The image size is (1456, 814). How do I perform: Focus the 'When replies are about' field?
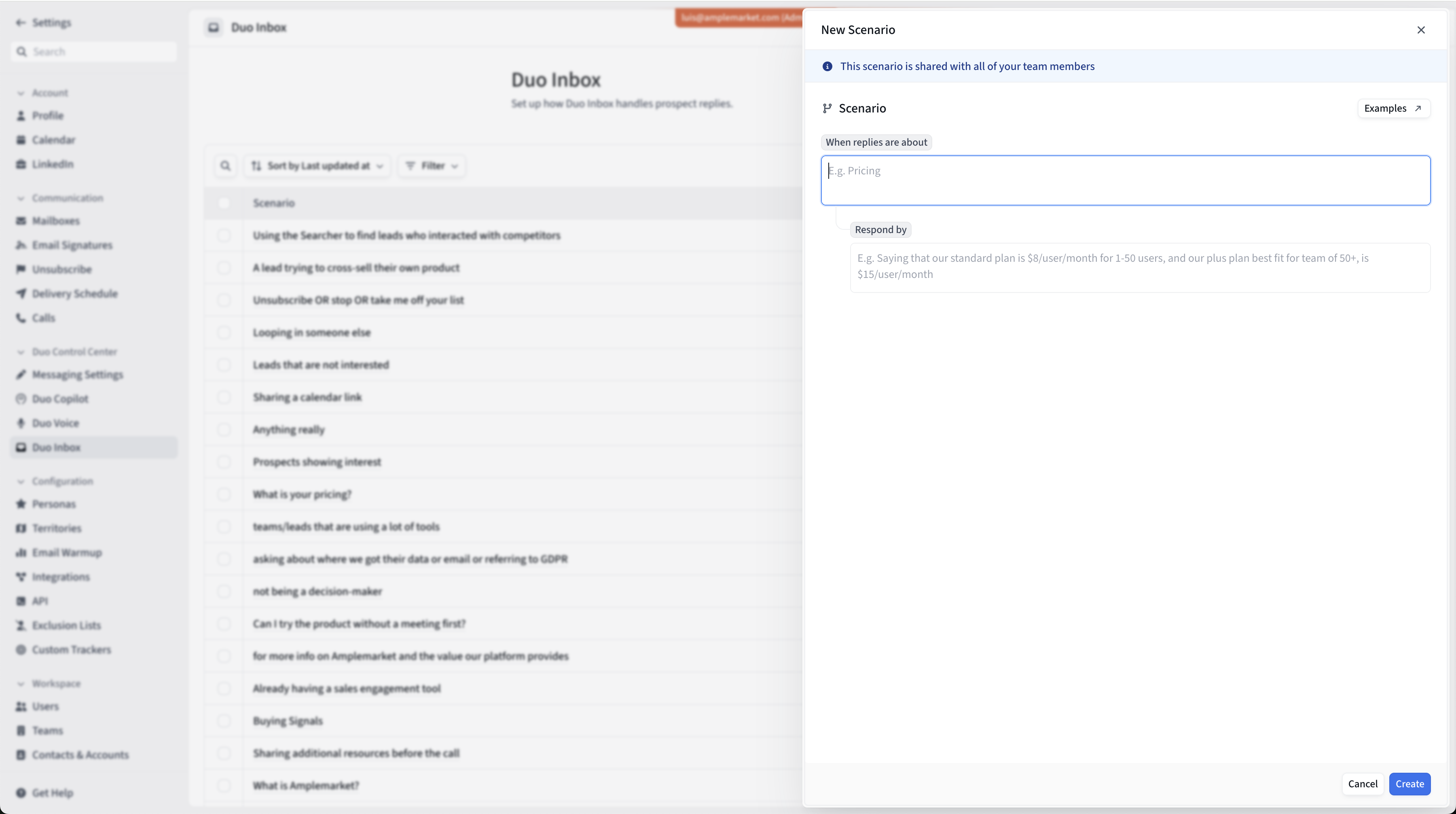1125,180
